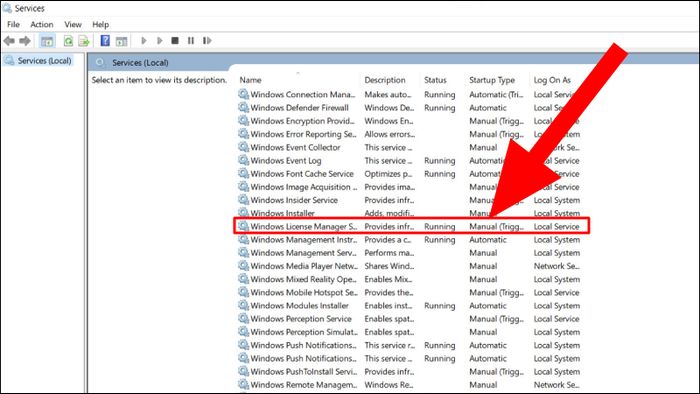Click the Forward arrow in toolbar

click(25, 41)
